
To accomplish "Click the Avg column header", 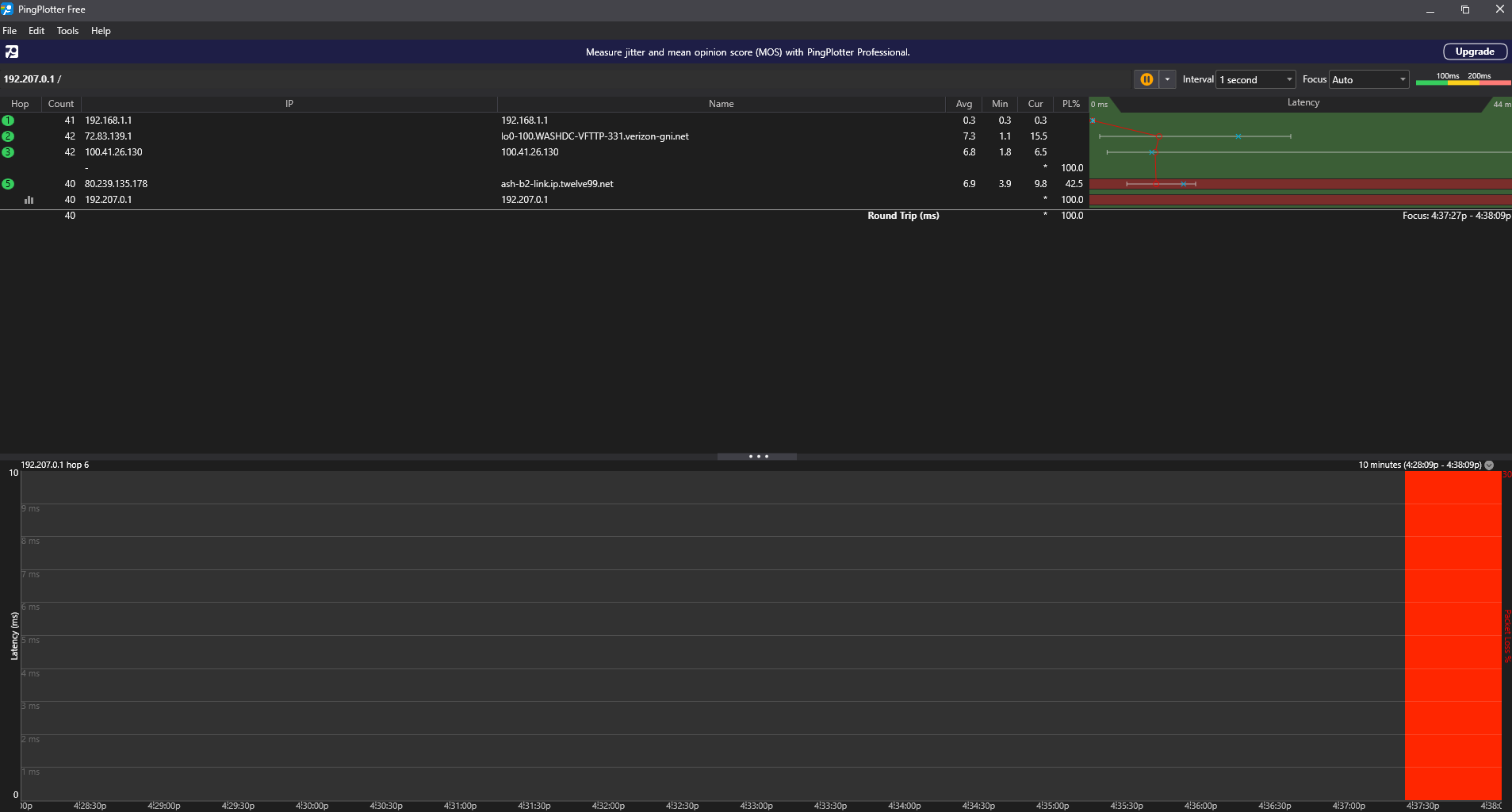I will click(964, 104).
